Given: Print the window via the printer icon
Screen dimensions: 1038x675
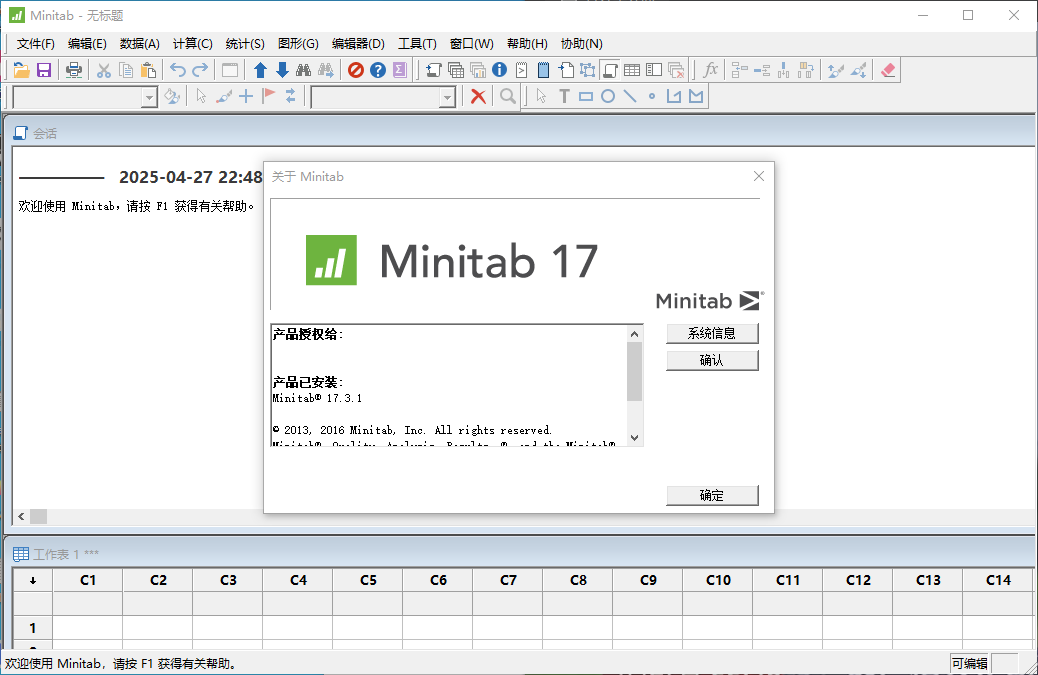Looking at the screenshot, I should pyautogui.click(x=74, y=70).
